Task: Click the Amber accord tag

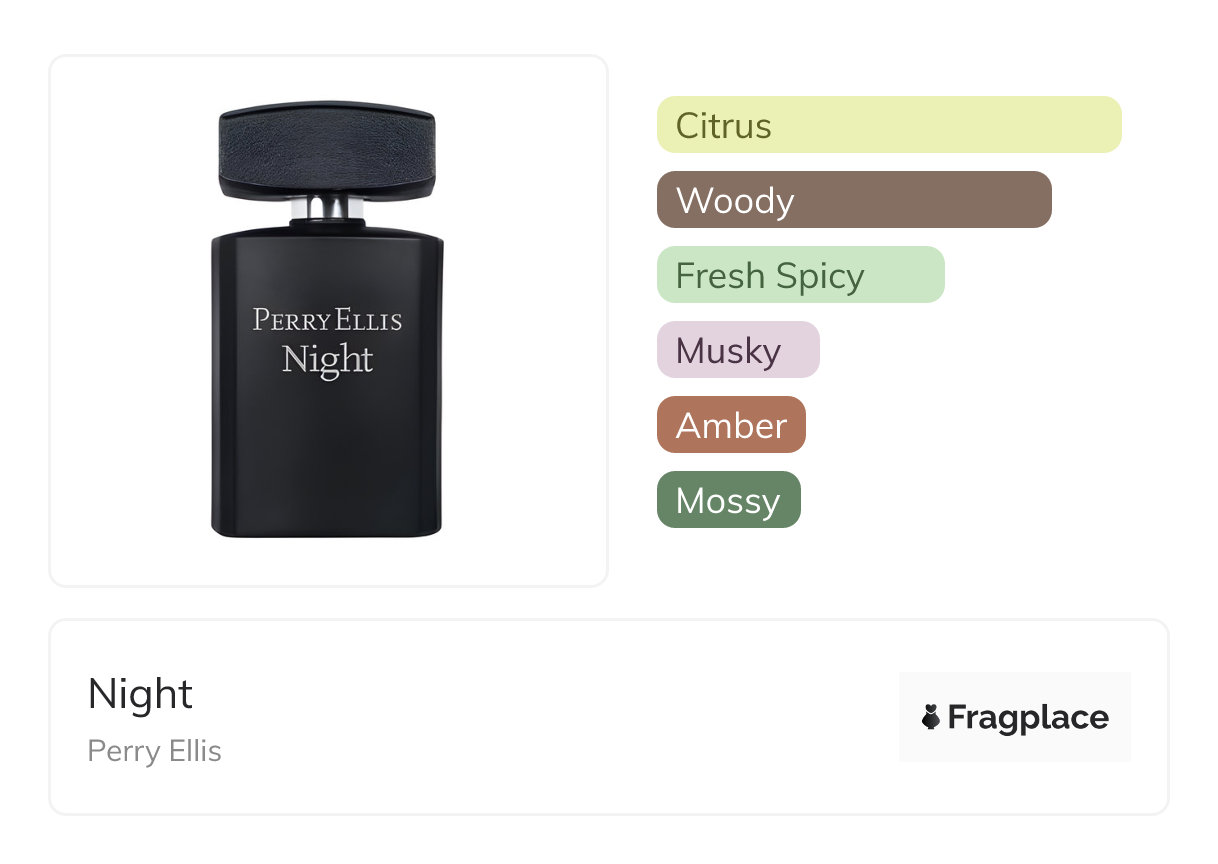Action: tap(731, 425)
